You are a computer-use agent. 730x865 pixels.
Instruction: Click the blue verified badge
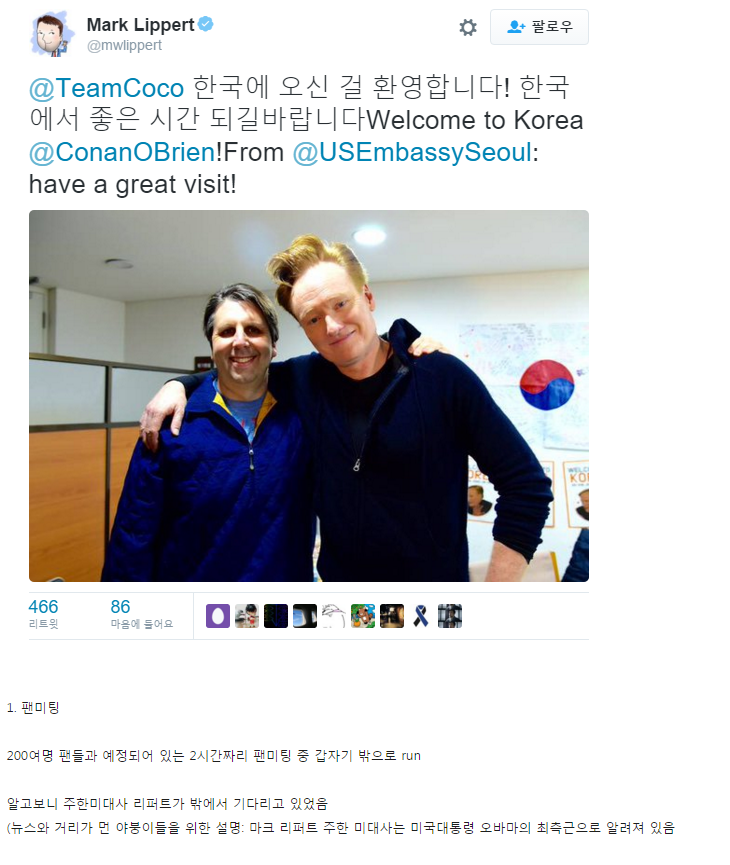pyautogui.click(x=206, y=24)
